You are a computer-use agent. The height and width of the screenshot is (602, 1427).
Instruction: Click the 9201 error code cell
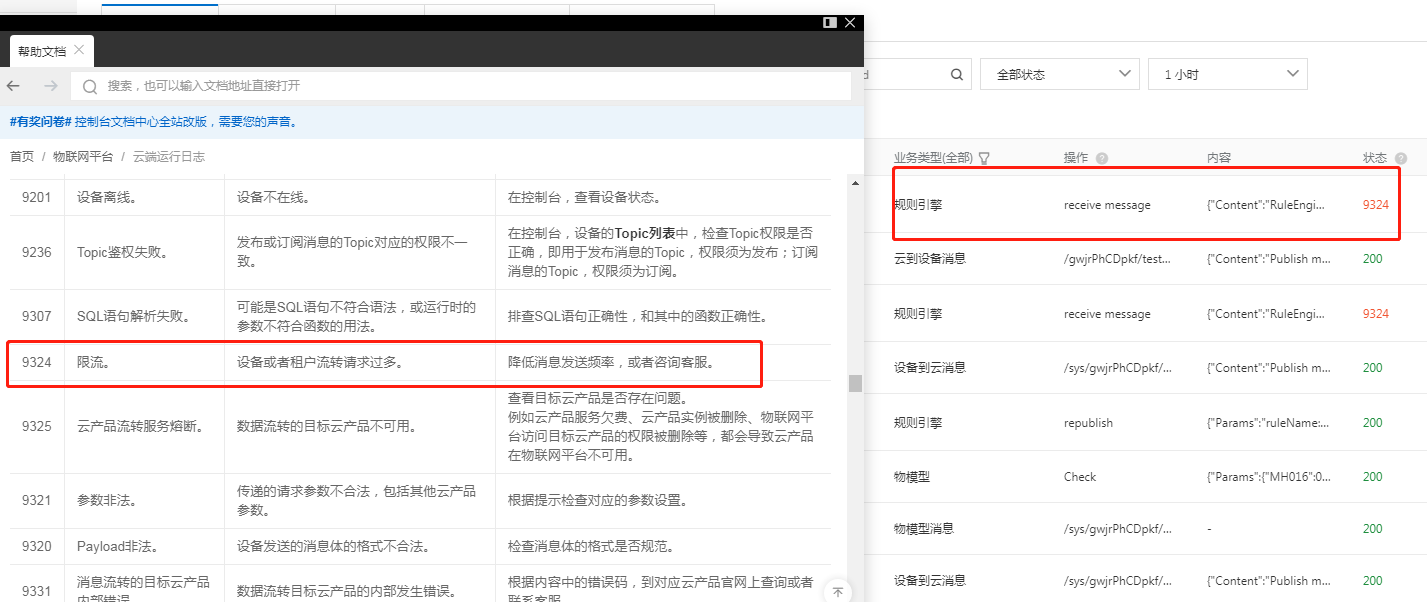36,197
